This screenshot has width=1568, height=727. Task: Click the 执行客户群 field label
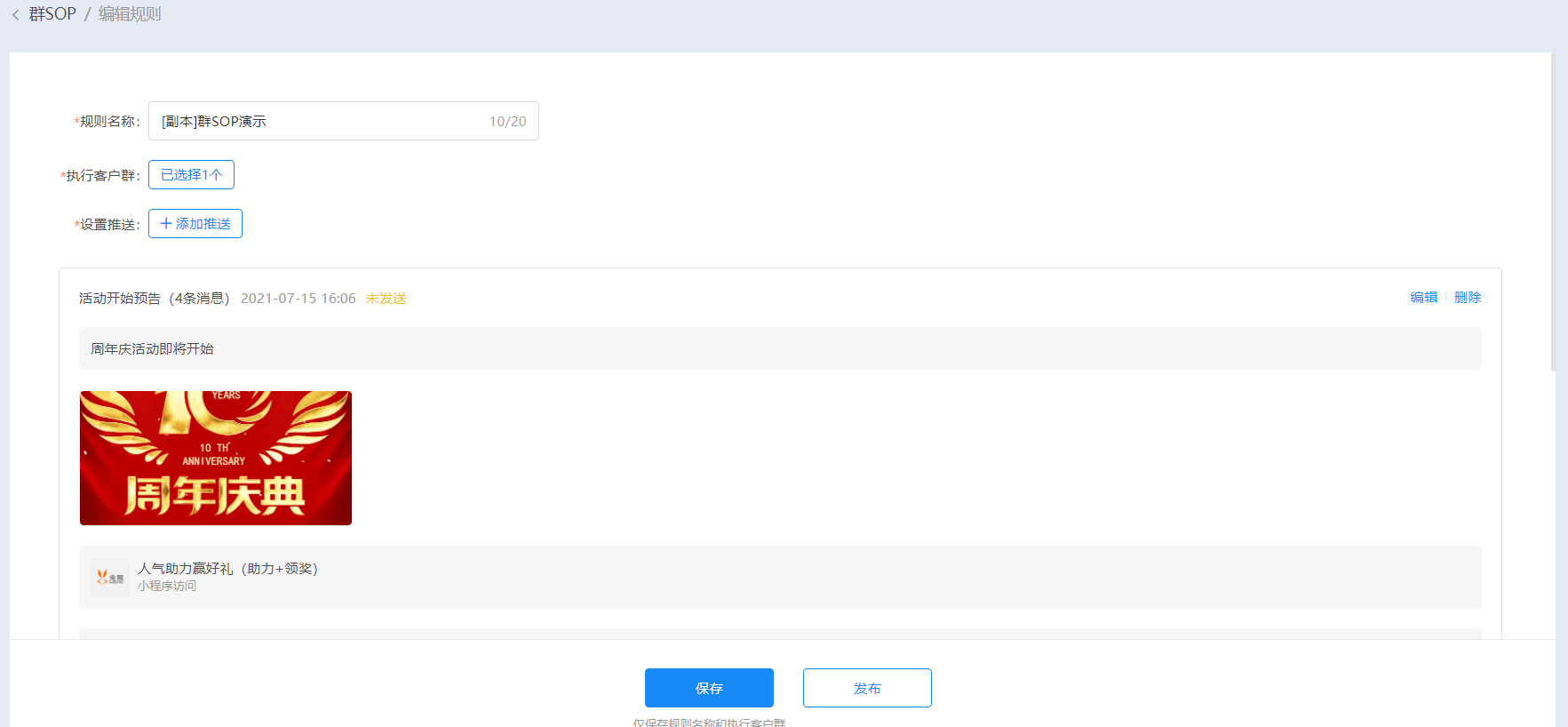(x=100, y=176)
